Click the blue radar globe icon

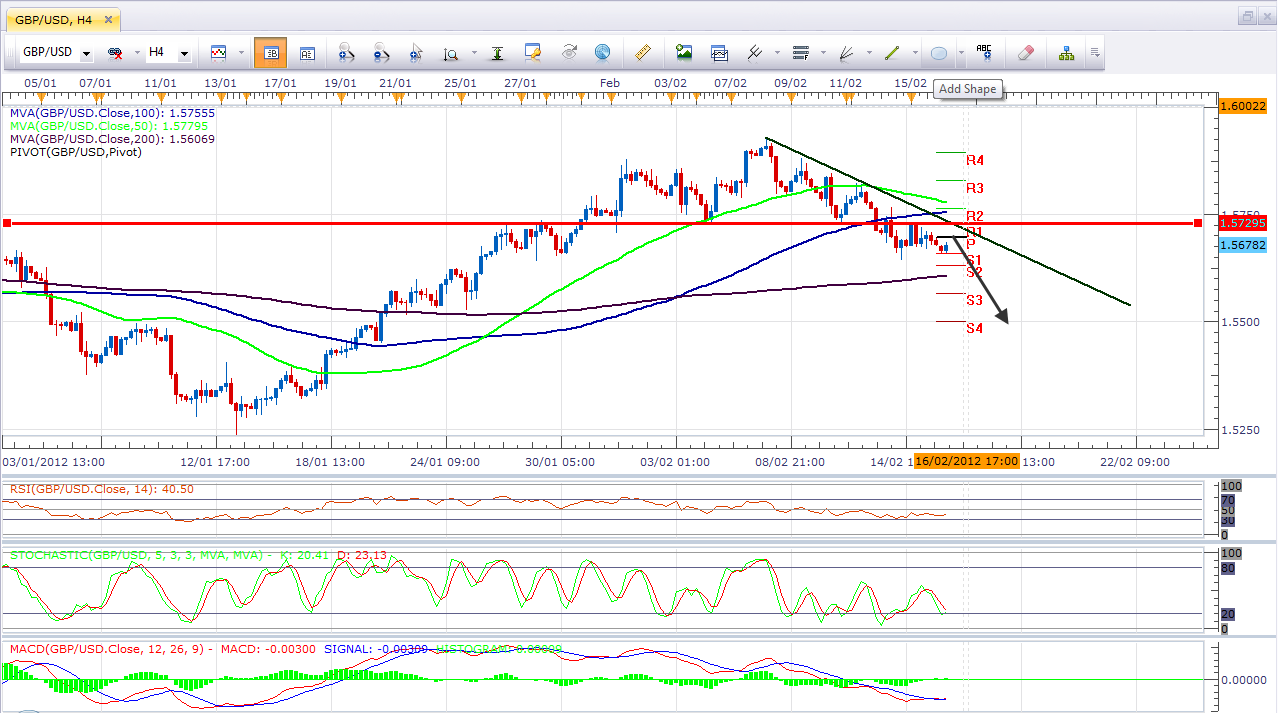coord(602,52)
